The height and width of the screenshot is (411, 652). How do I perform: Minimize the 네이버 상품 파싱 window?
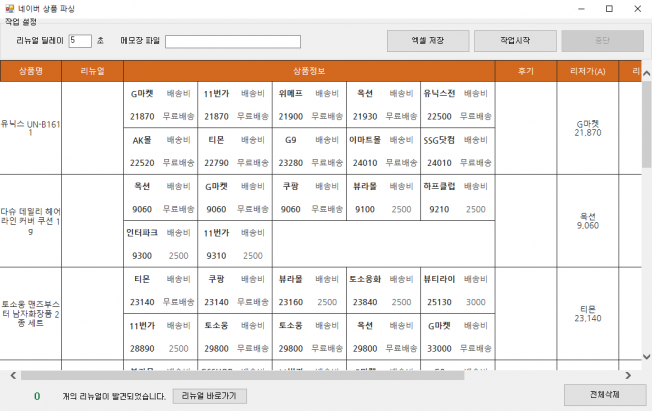(581, 9)
